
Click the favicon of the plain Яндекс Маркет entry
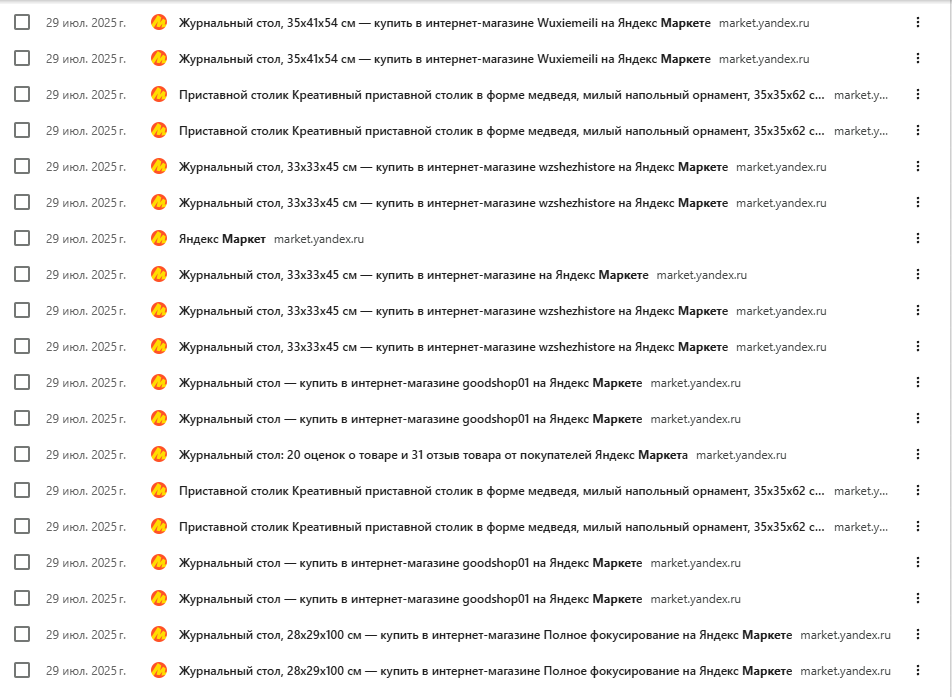click(x=159, y=239)
